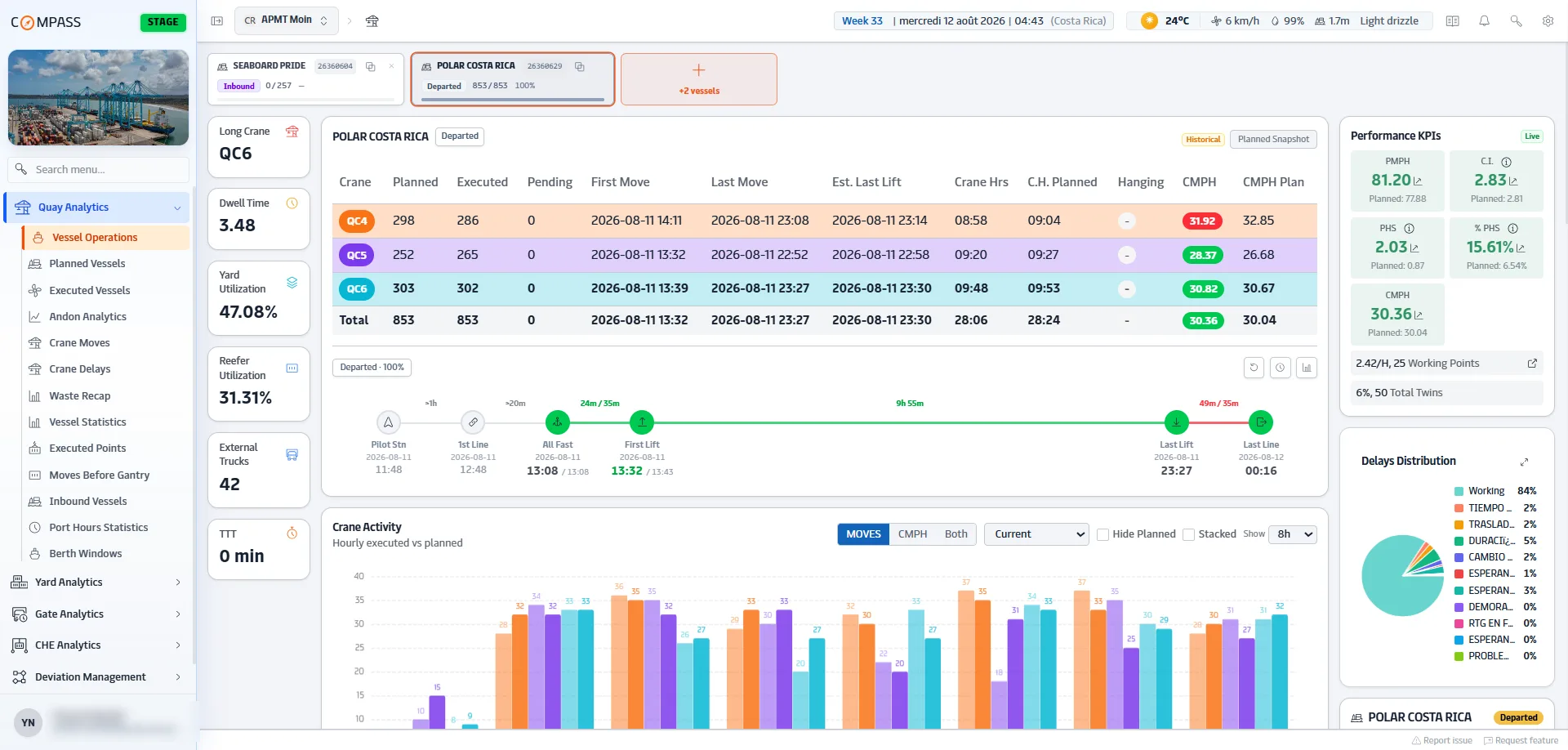Click the info icon next to C.I.

click(x=1507, y=162)
